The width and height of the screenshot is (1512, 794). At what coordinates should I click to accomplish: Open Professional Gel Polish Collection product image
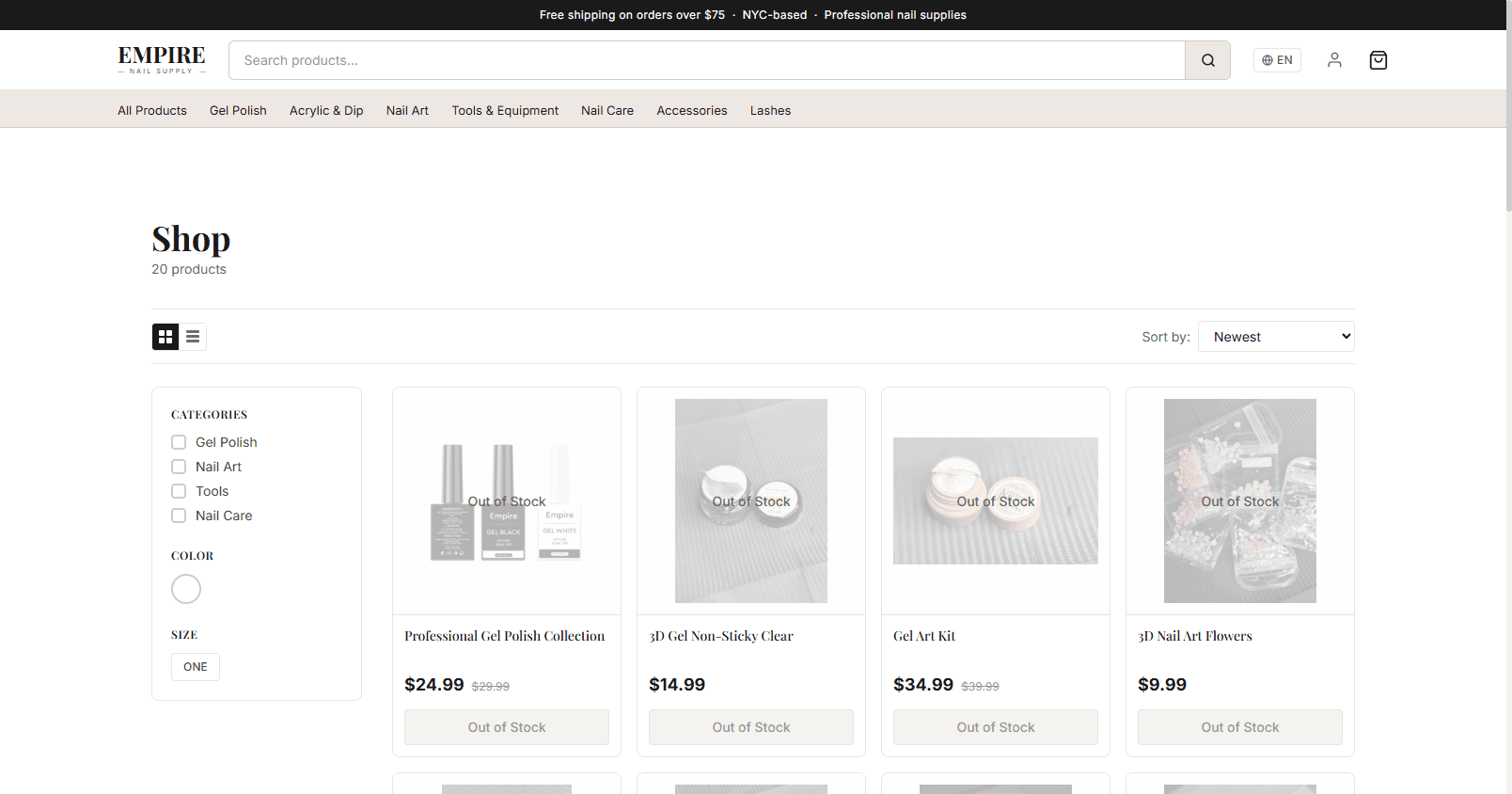507,501
